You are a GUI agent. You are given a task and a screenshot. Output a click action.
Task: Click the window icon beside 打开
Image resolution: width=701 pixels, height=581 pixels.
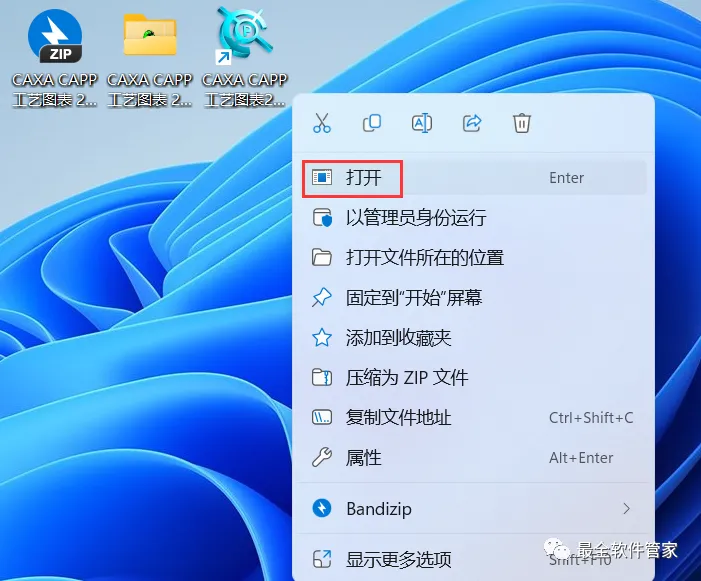pyautogui.click(x=322, y=178)
